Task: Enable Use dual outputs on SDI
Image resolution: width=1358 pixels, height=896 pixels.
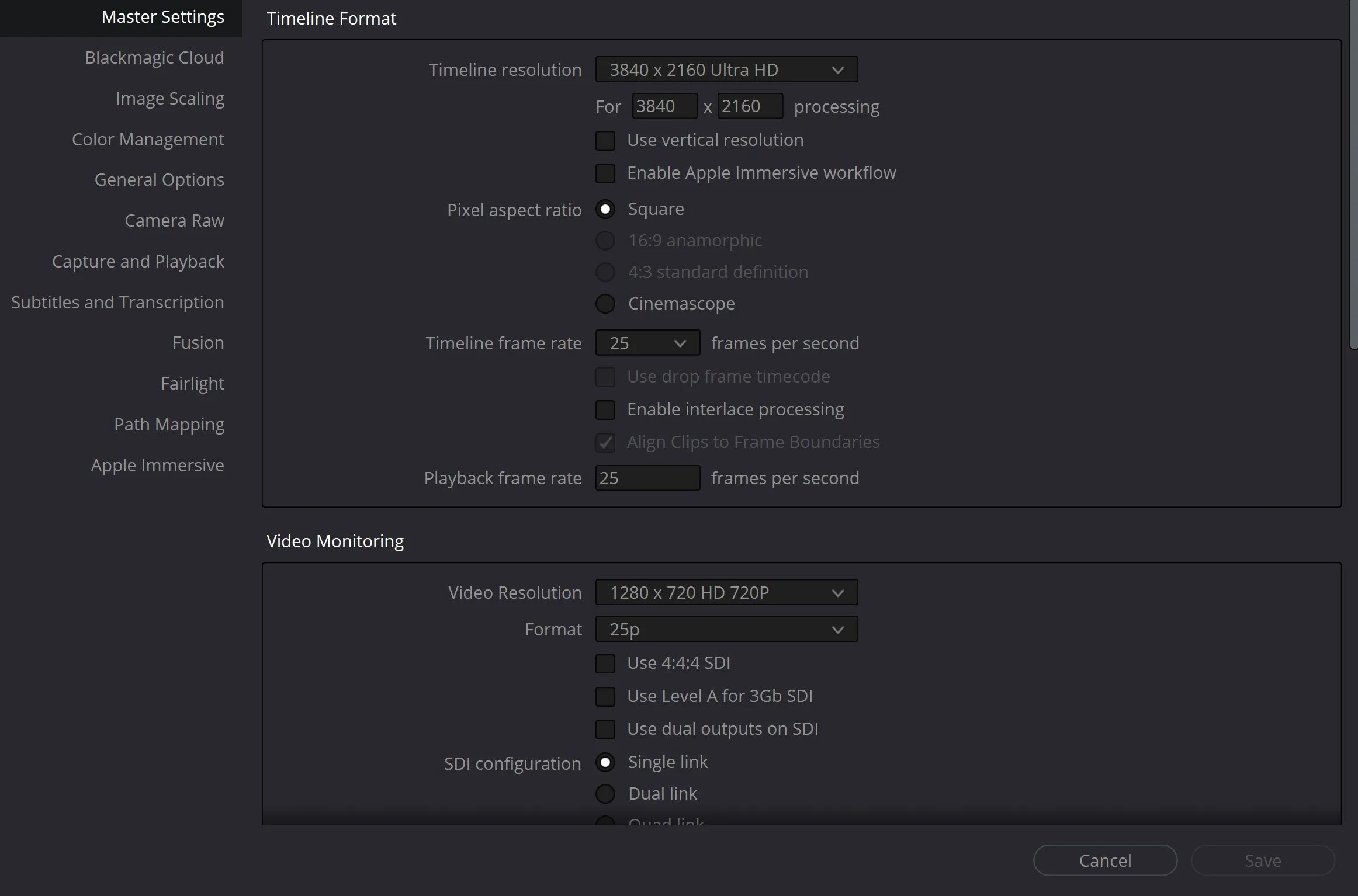Action: point(605,729)
